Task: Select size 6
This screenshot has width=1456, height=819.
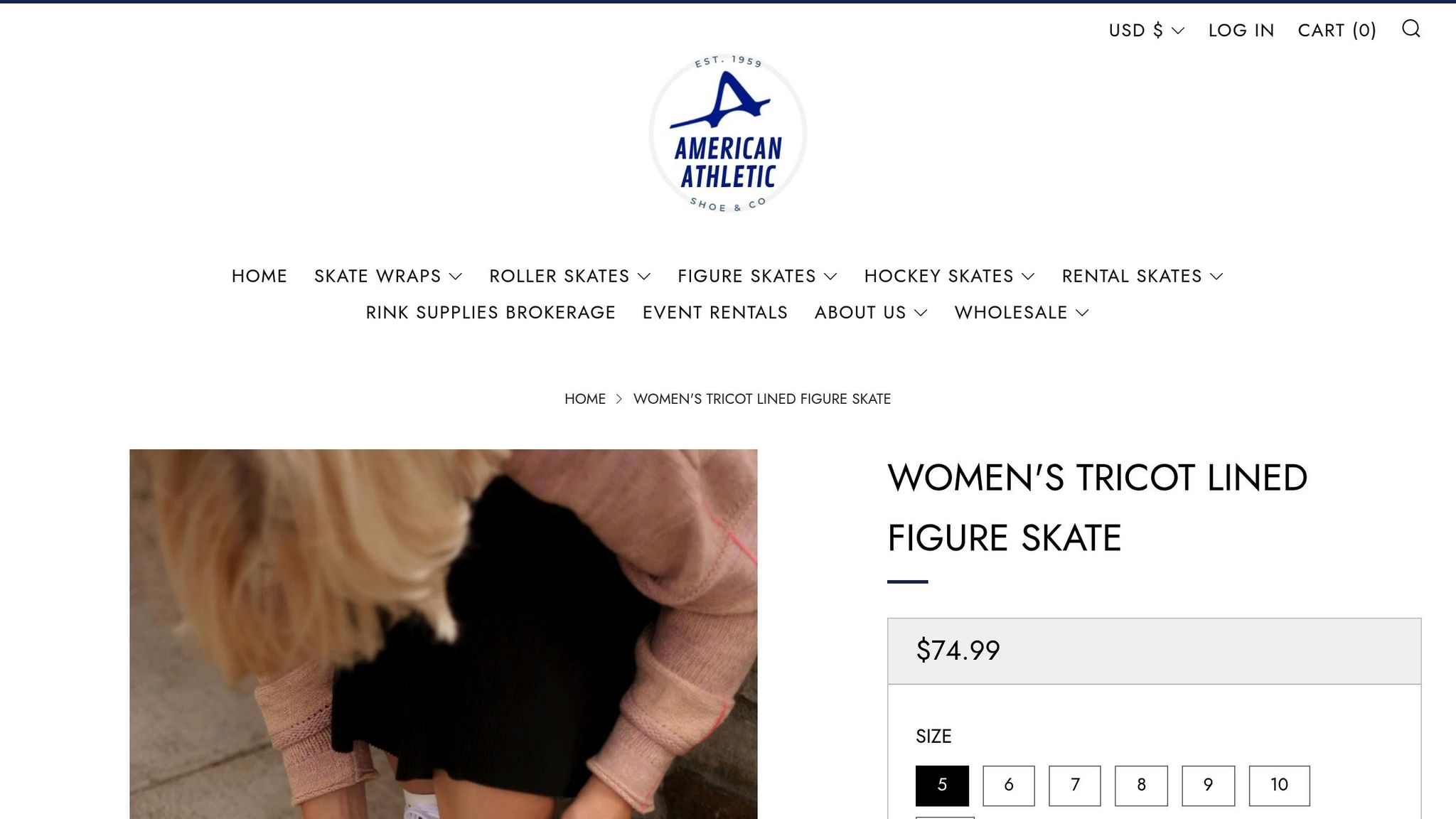Action: coord(1008,786)
